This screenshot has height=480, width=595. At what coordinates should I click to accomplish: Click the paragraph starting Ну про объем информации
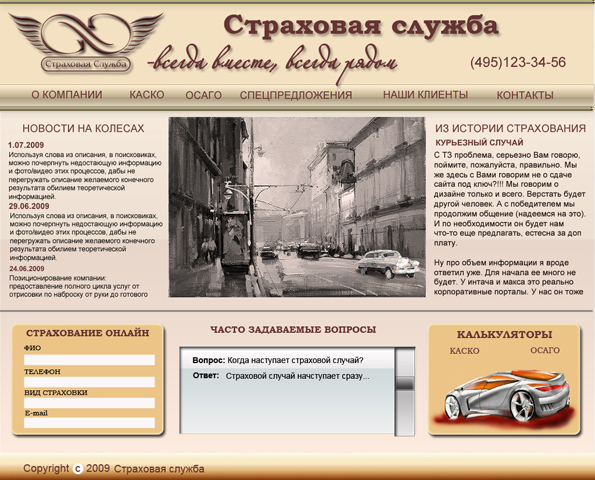[509, 277]
